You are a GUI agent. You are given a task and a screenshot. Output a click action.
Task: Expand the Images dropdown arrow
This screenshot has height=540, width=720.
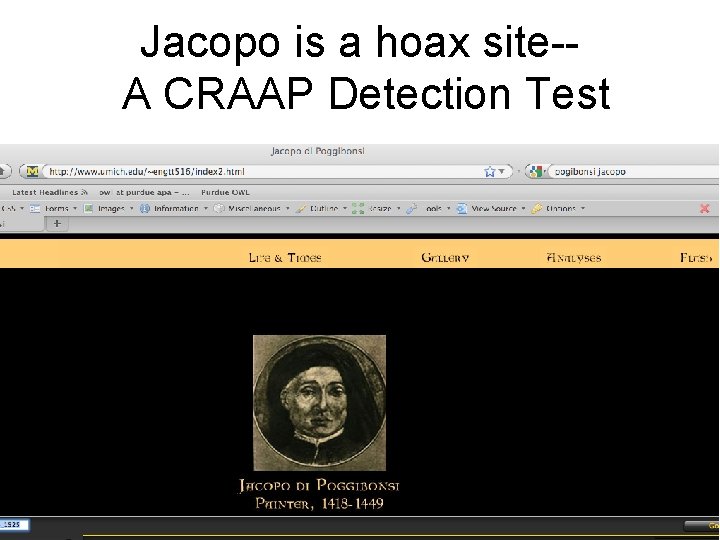131,208
